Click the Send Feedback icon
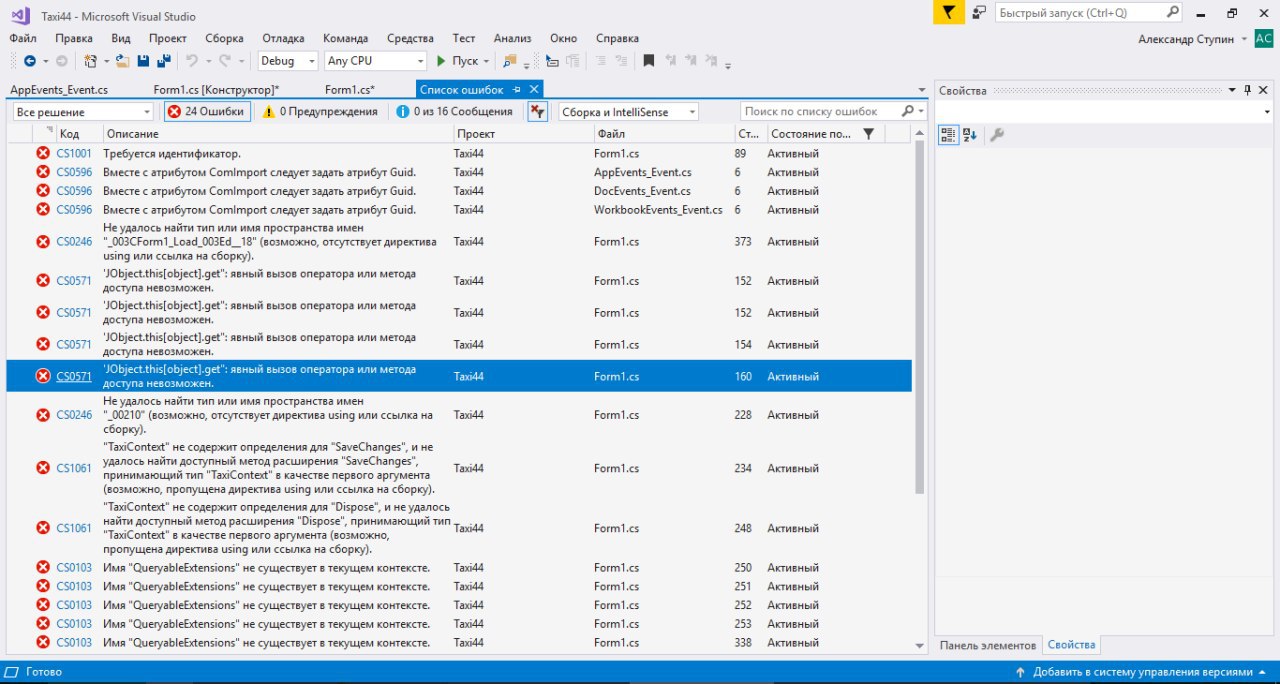The width and height of the screenshot is (1280, 684). coord(978,13)
